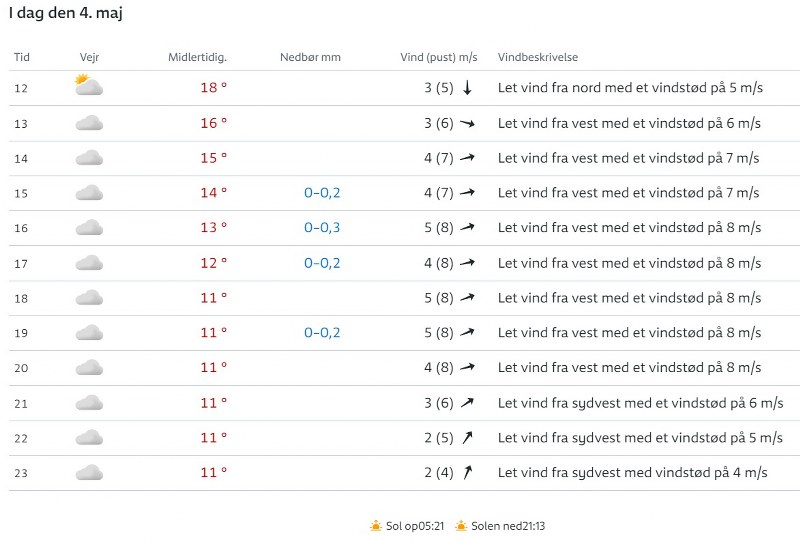Viewport: 800px width, 548px height.
Task: Click the sunrise sun icon beside 'Sol op'
Action: click(376, 526)
